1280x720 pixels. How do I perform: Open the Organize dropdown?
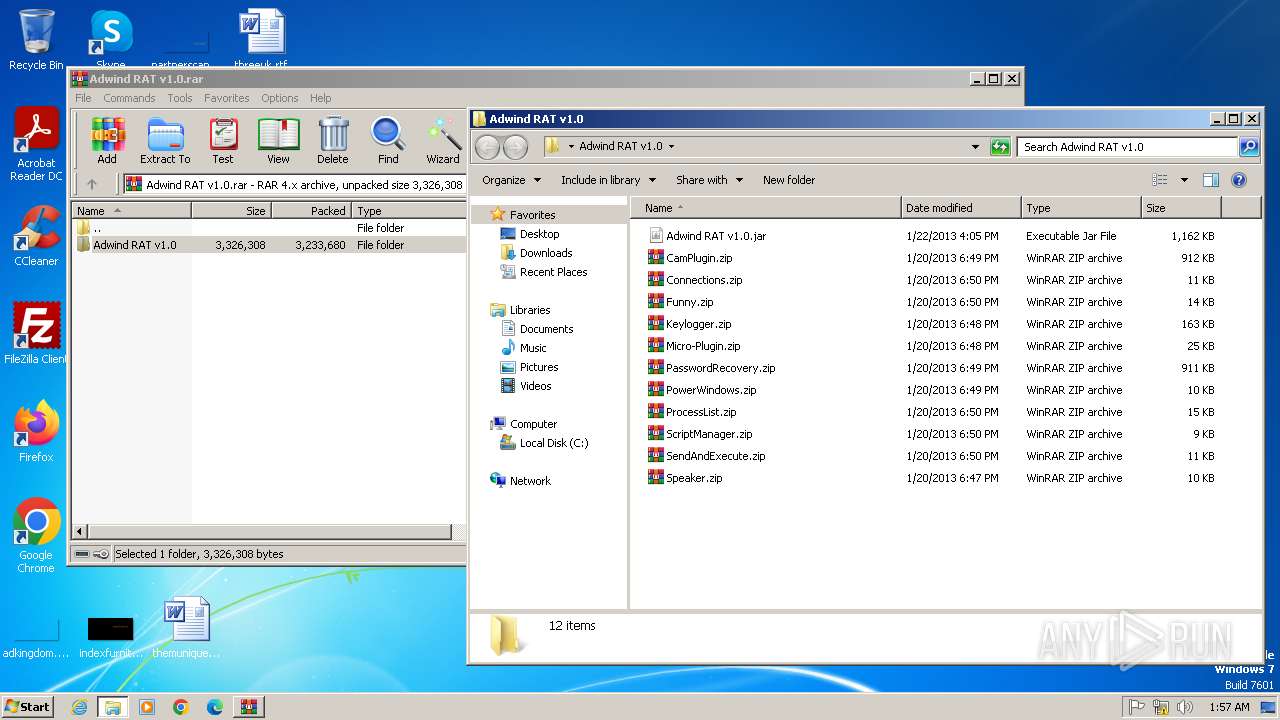point(511,180)
